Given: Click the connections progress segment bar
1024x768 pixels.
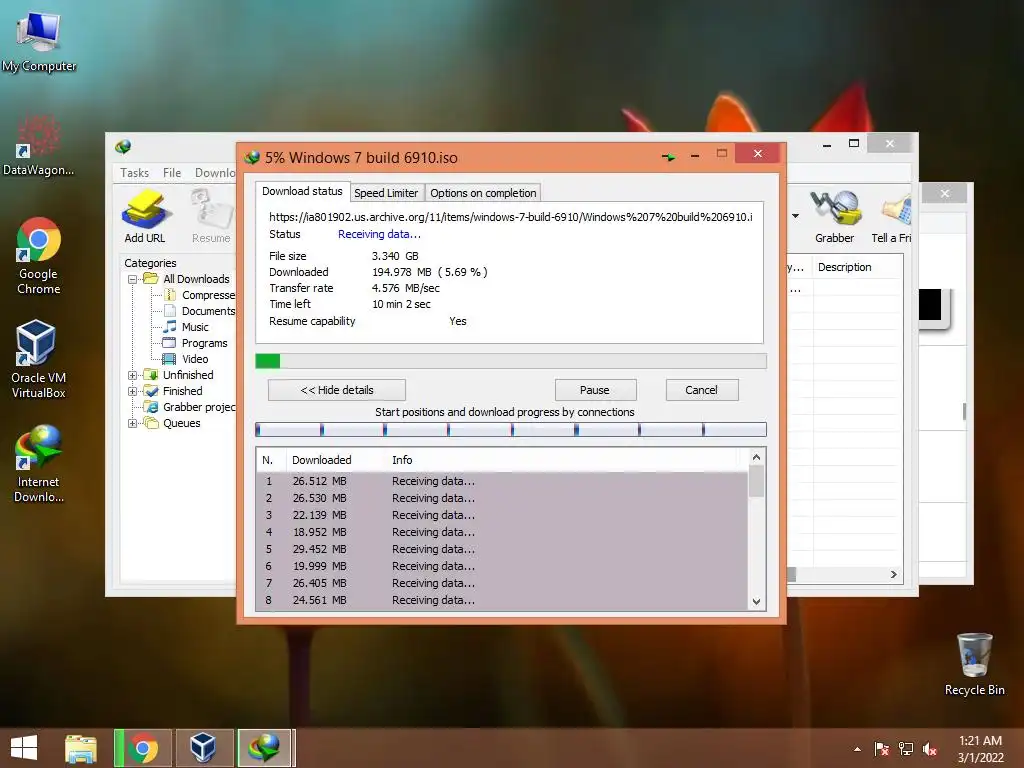Looking at the screenshot, I should click(511, 429).
